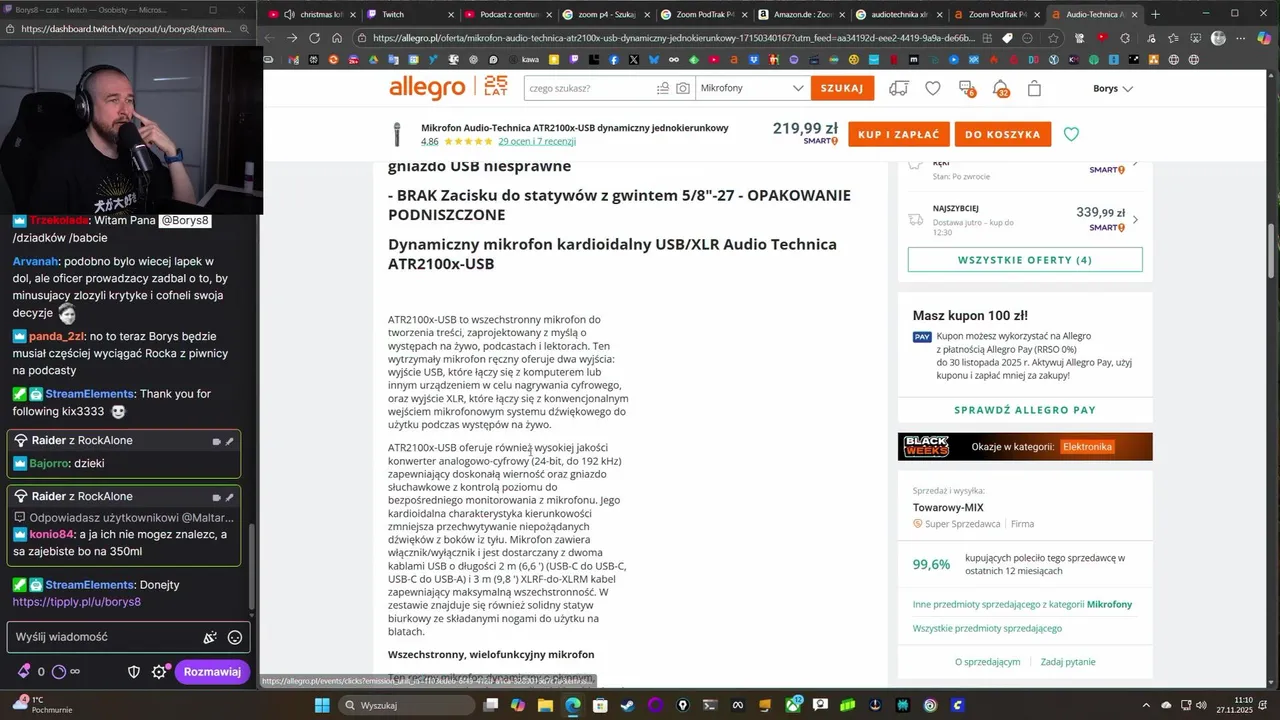Click KUP I ZAPŁAĆ button
Screen dimensions: 1280x720
pos(899,134)
